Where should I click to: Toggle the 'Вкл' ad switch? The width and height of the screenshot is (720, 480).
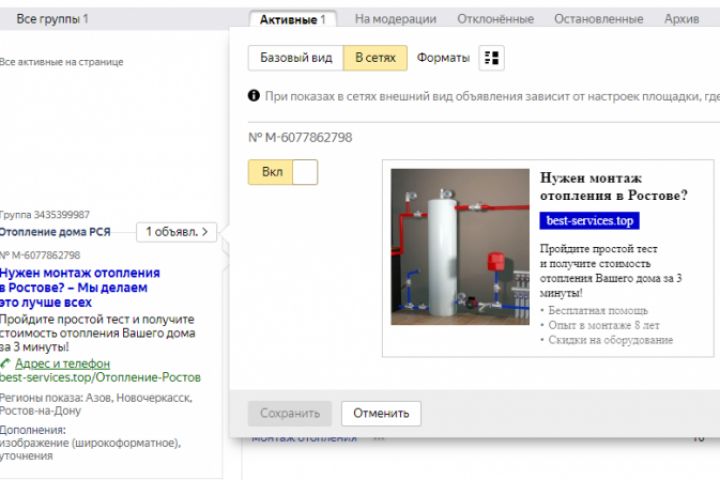(x=283, y=172)
